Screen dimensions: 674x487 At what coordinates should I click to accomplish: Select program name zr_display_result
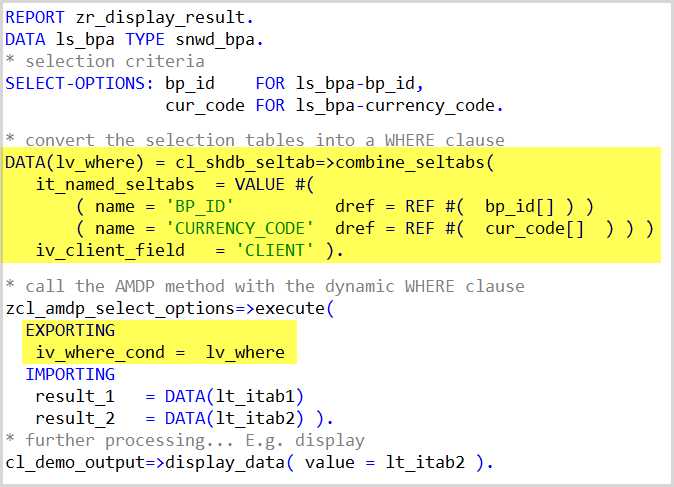coord(162,18)
